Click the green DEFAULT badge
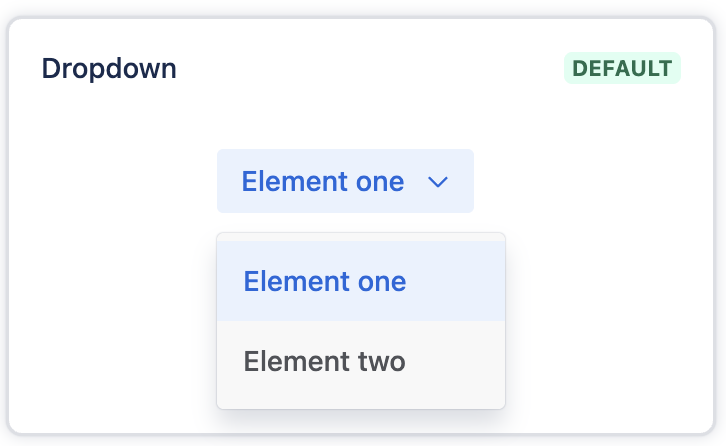 622,68
